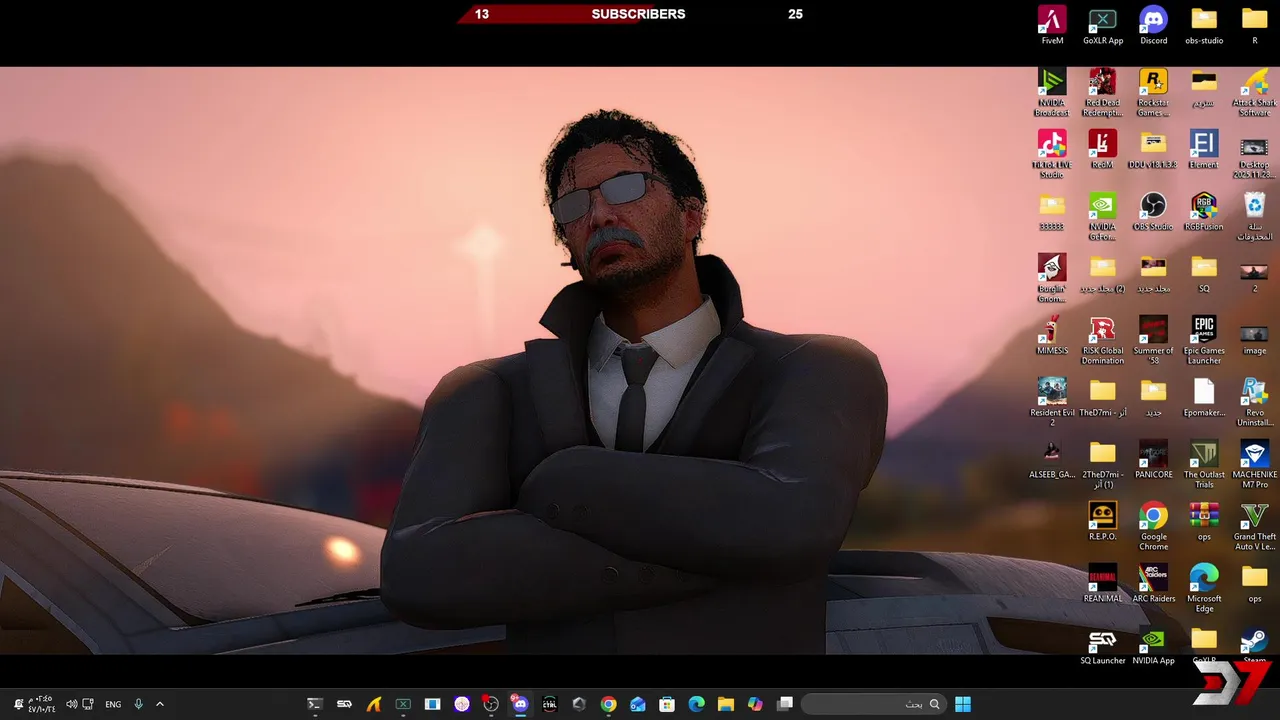Screen dimensions: 1280x720
Task: Open the volume control in system tray
Action: click(x=71, y=704)
